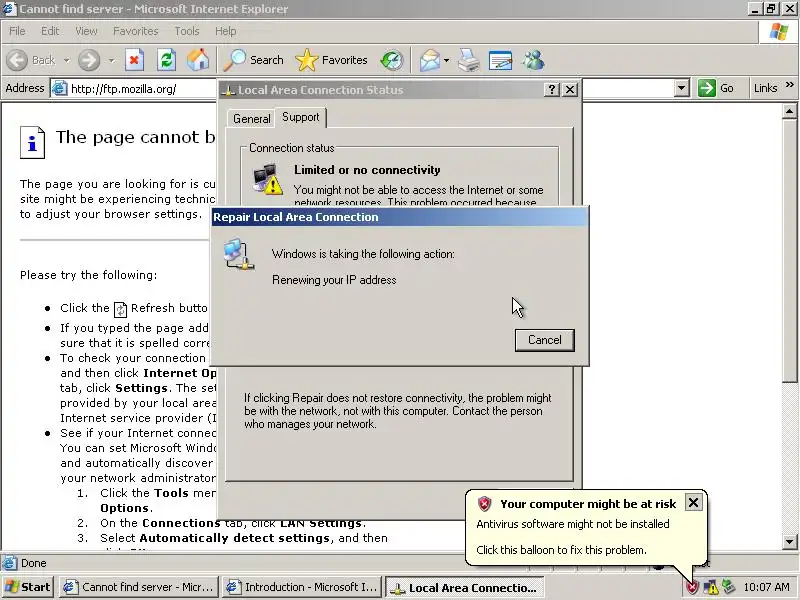The height and width of the screenshot is (600, 800).
Task: Click the page vertical scrollbar thumb
Action: (789, 250)
